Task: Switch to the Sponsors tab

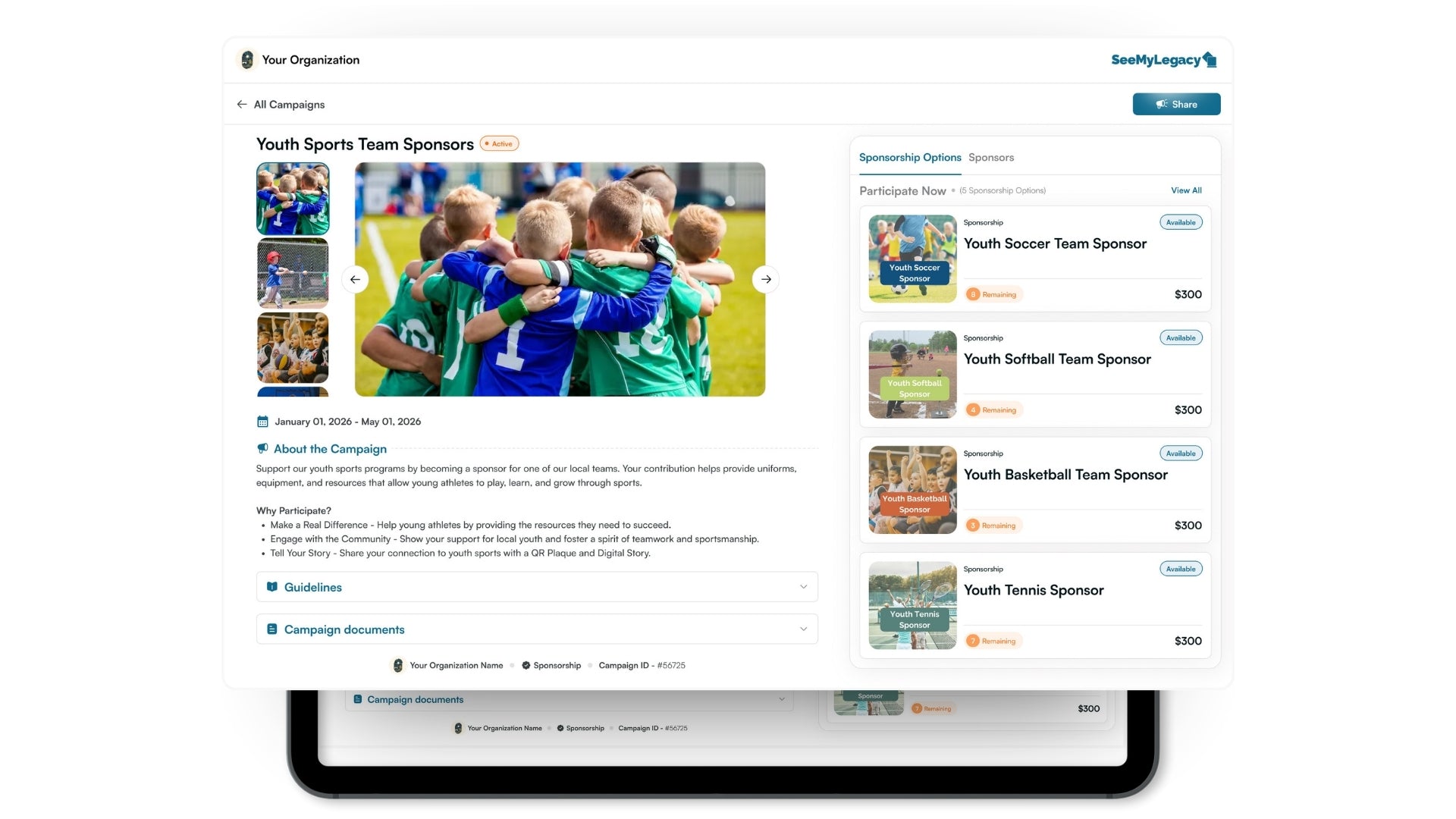Action: click(991, 158)
